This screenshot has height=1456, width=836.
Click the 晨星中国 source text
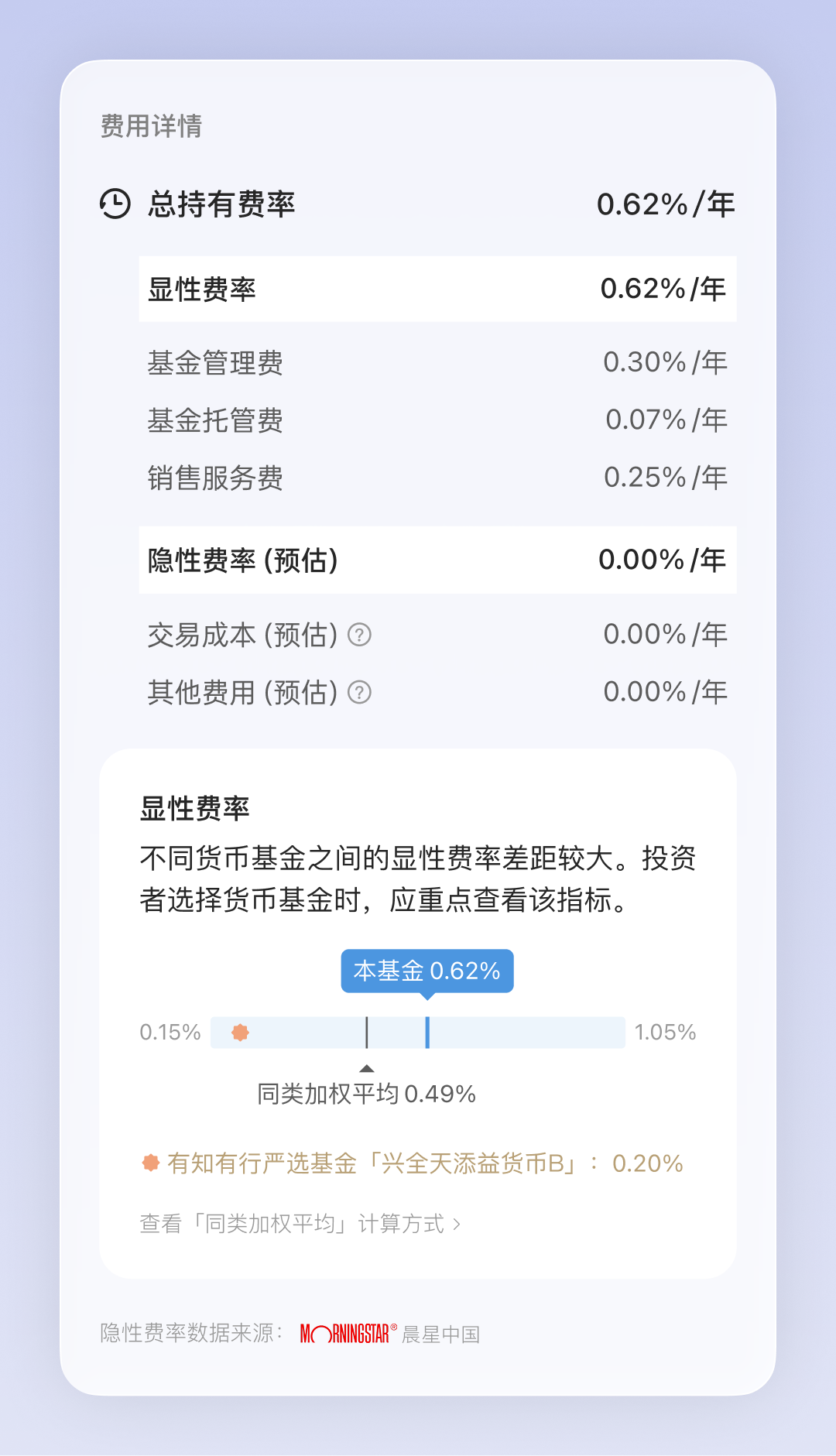(x=441, y=1334)
